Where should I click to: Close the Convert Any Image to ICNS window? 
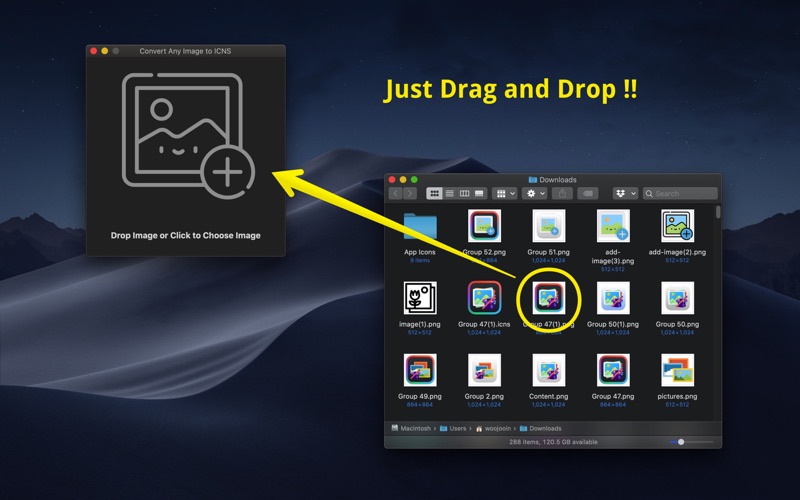pyautogui.click(x=93, y=51)
